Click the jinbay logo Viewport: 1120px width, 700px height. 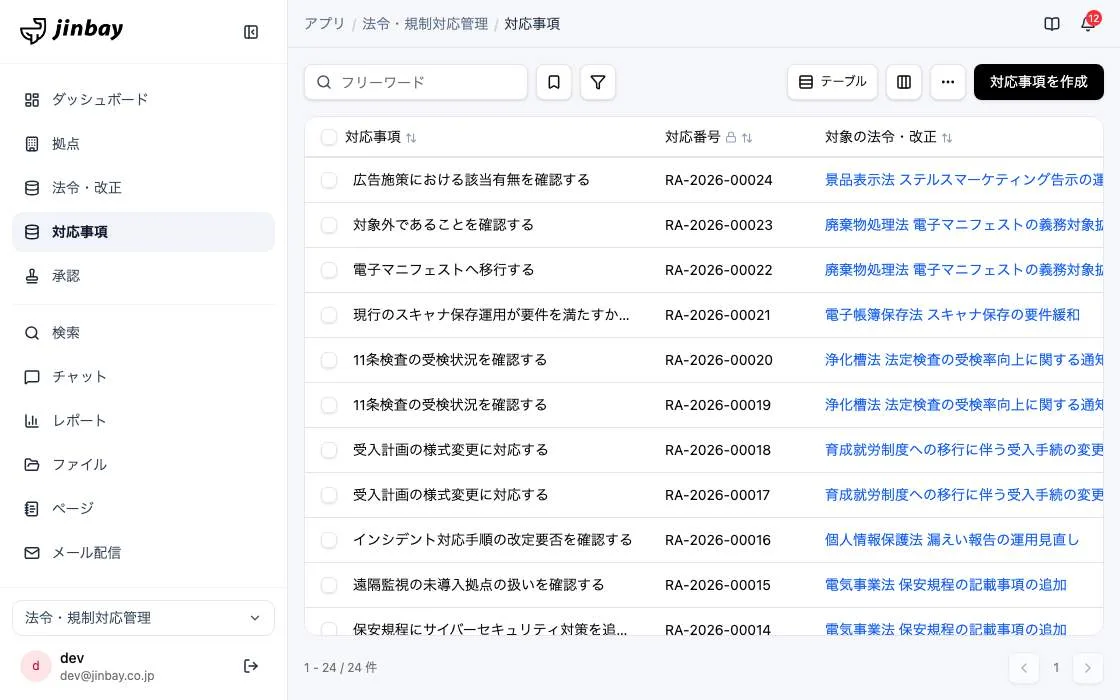(71, 30)
